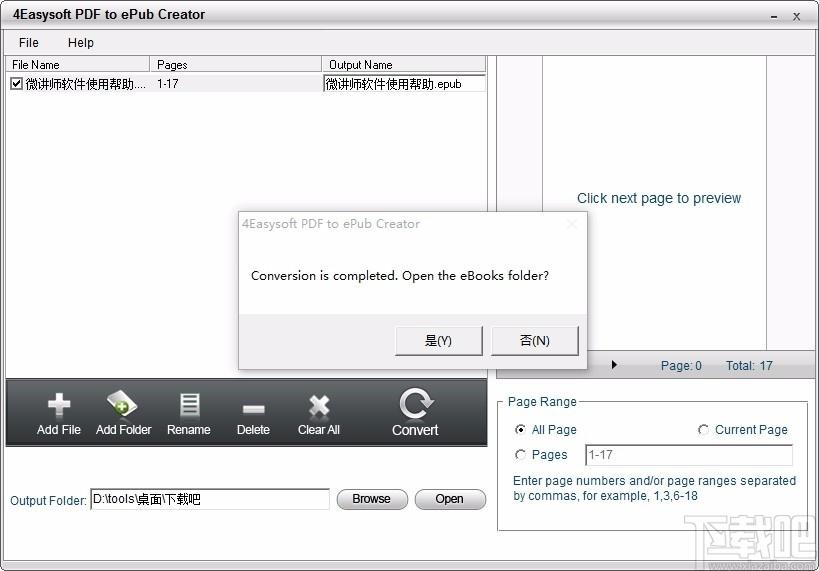The image size is (819, 571).
Task: Click the 'Total: 17' page count
Action: pos(749,366)
